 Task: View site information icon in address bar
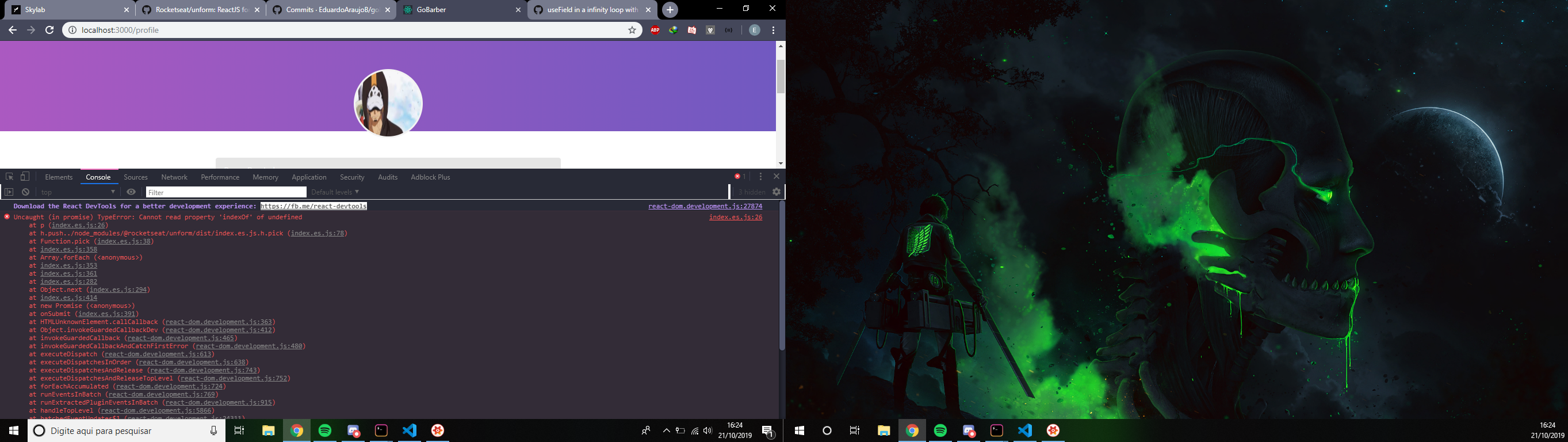(72, 30)
